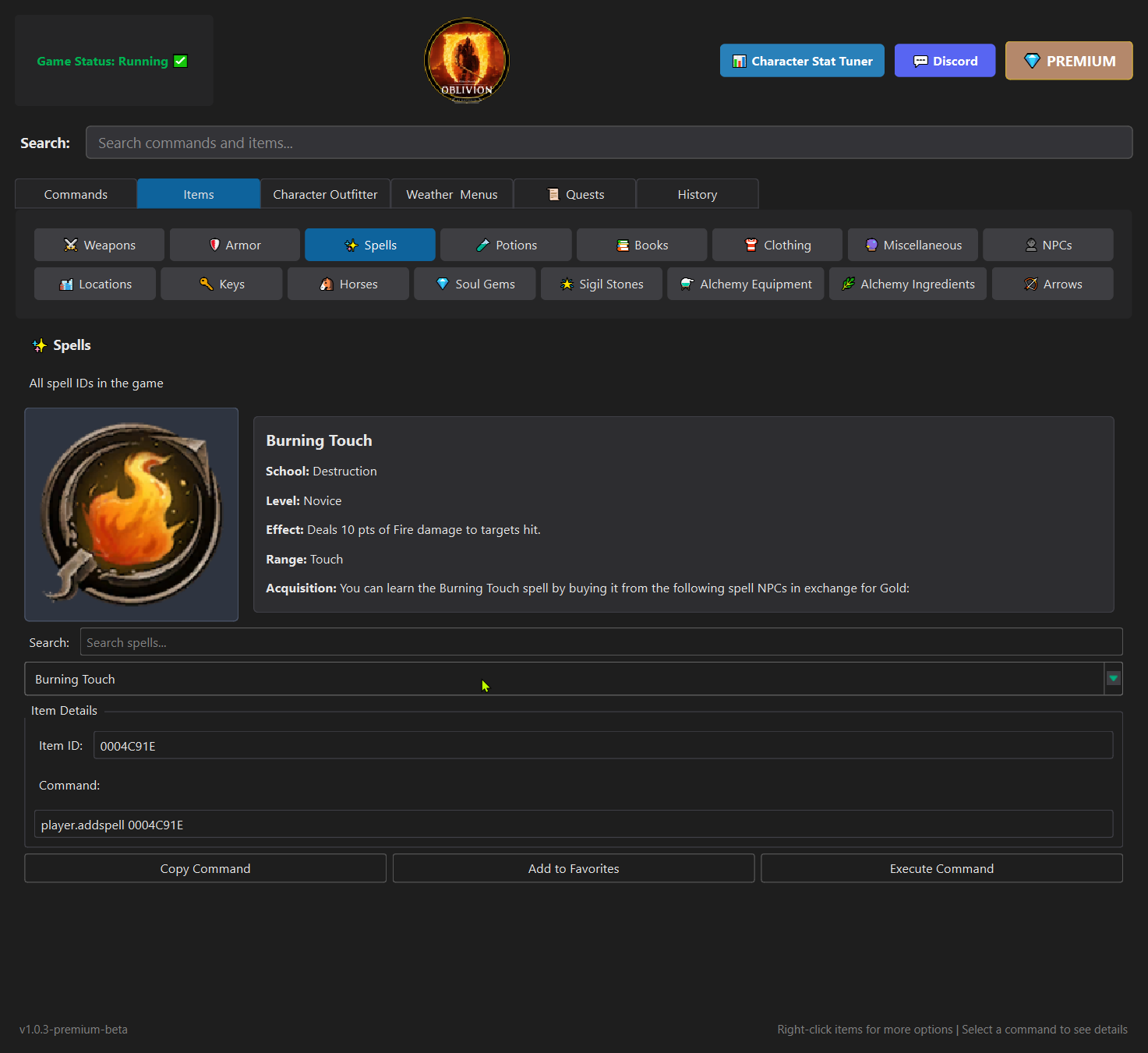The image size is (1148, 1053).
Task: Click the Execute Command button
Action: [x=941, y=868]
